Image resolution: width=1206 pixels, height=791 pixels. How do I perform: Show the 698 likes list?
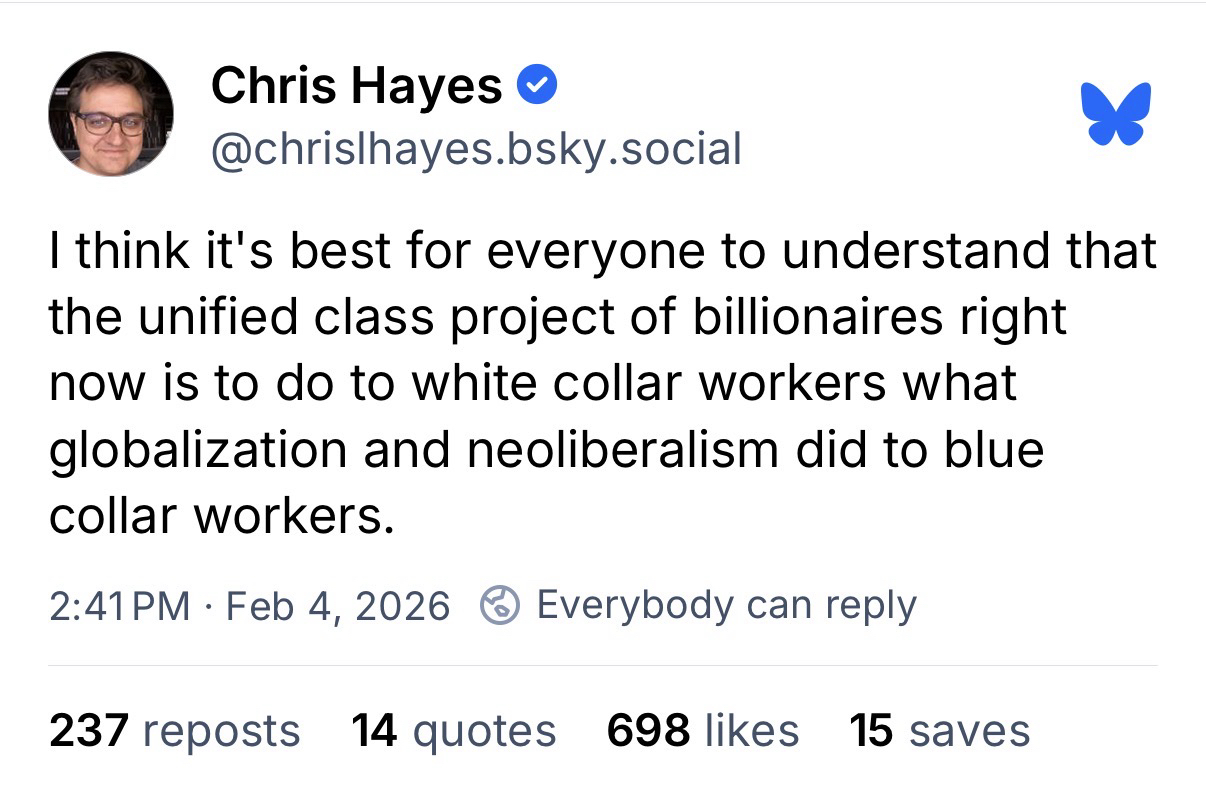coord(703,731)
